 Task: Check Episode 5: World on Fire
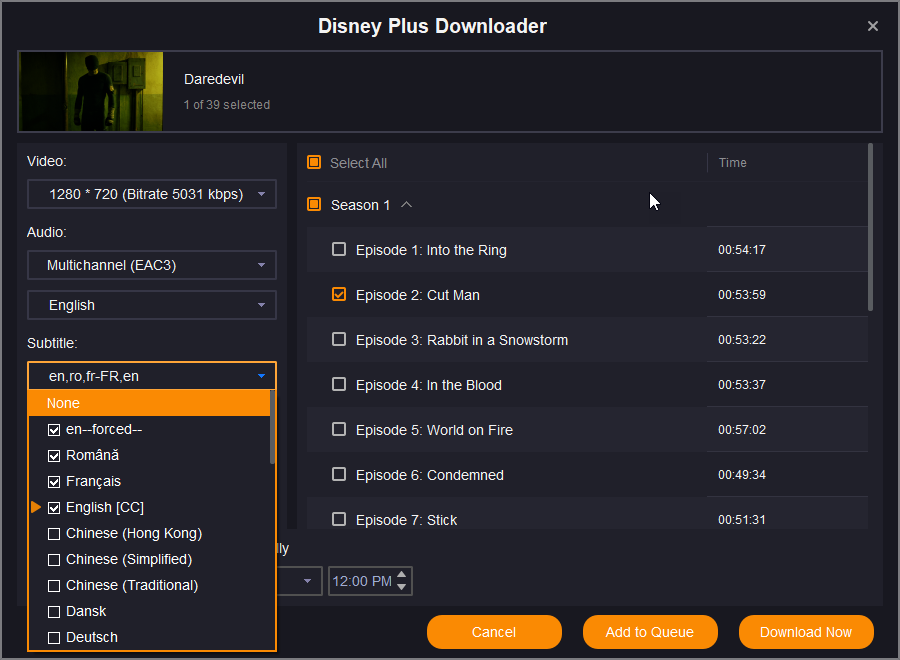point(339,429)
